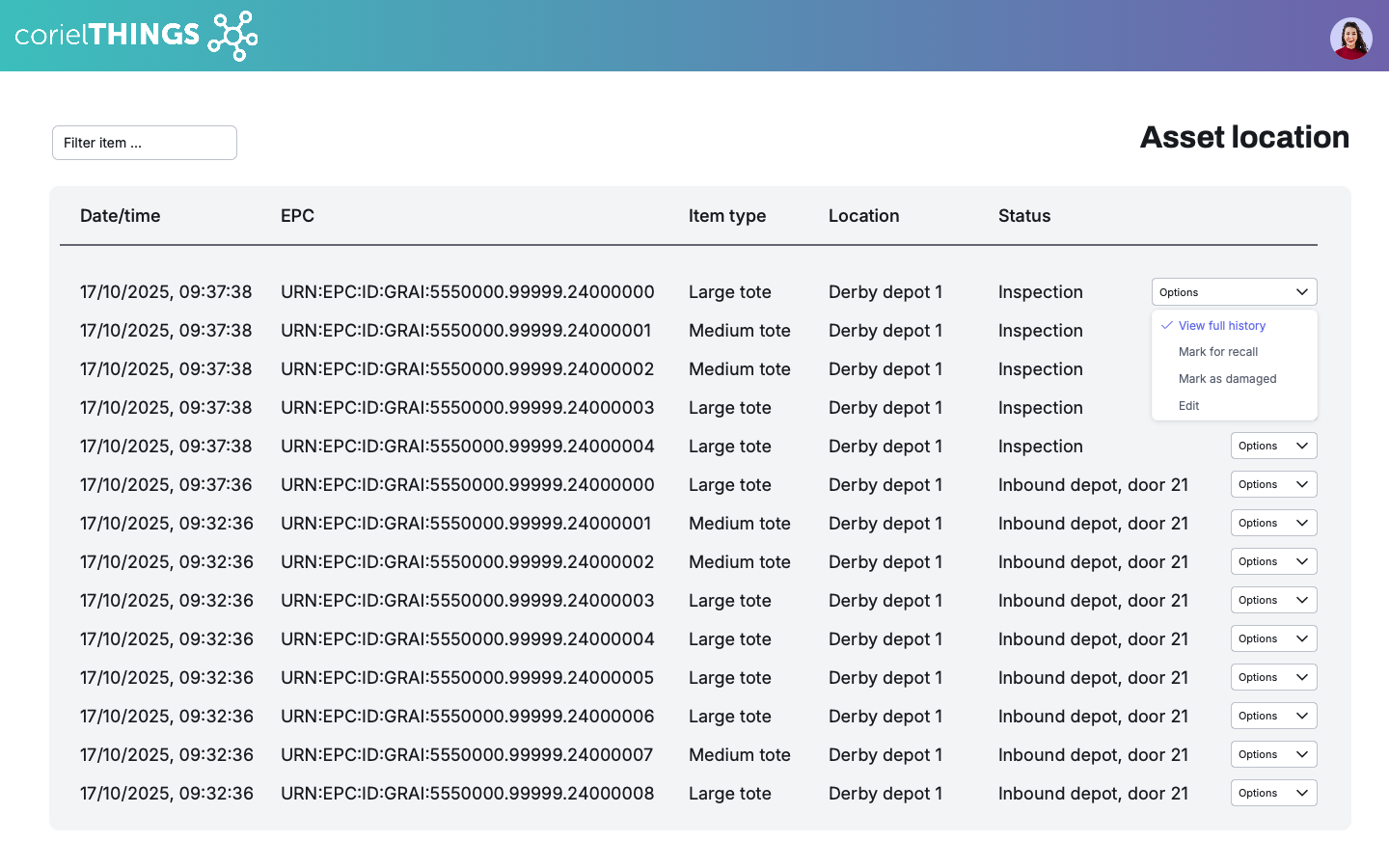This screenshot has width=1389, height=868.
Task: Open Options for row ending 24000008
Action: pos(1273,793)
